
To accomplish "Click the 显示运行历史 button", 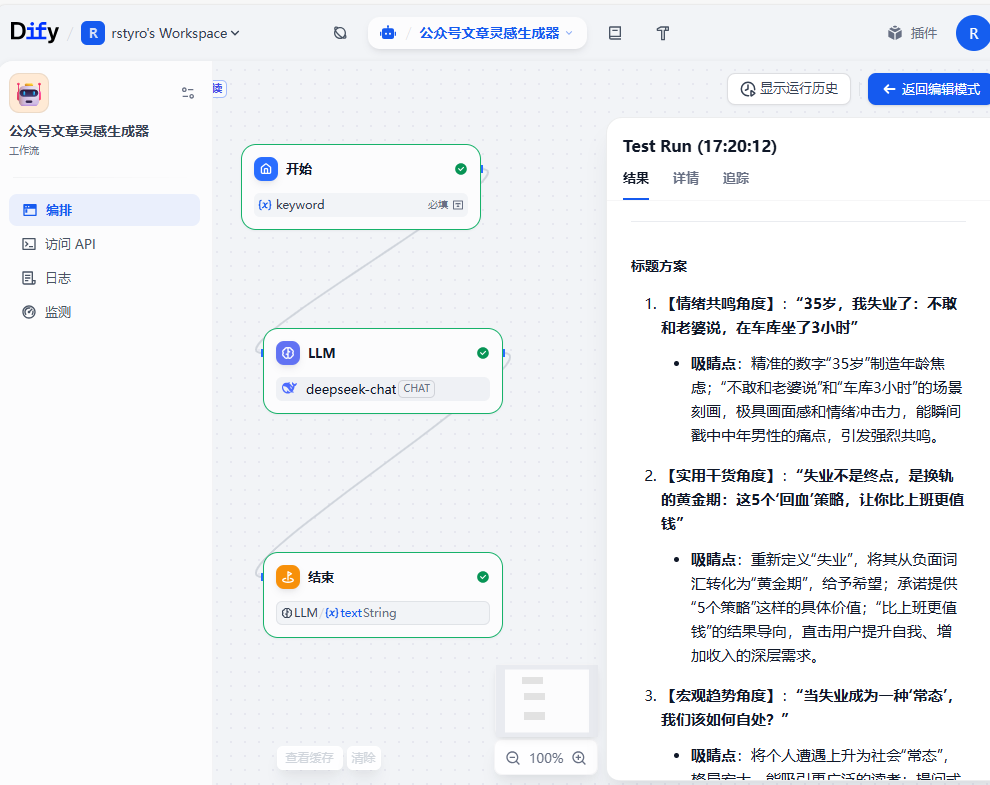I will point(789,88).
